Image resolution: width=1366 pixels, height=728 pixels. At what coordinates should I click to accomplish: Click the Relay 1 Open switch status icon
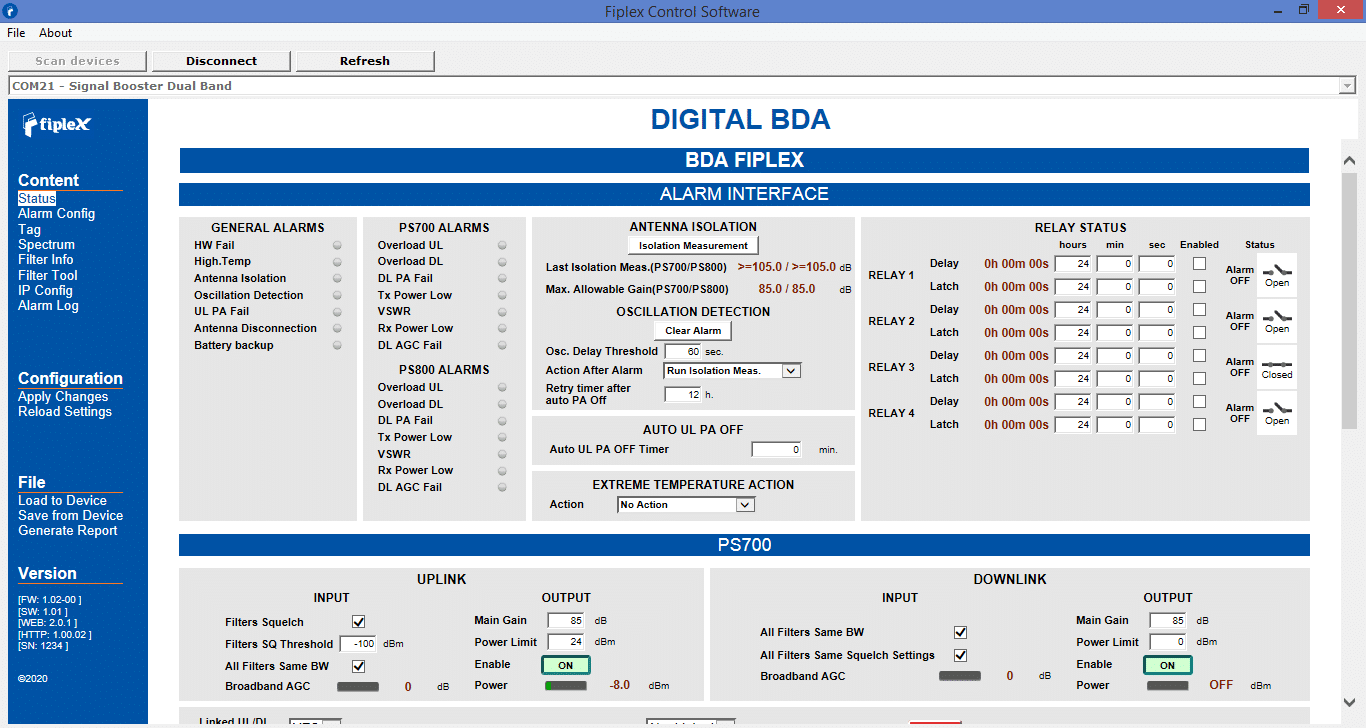pyautogui.click(x=1277, y=275)
